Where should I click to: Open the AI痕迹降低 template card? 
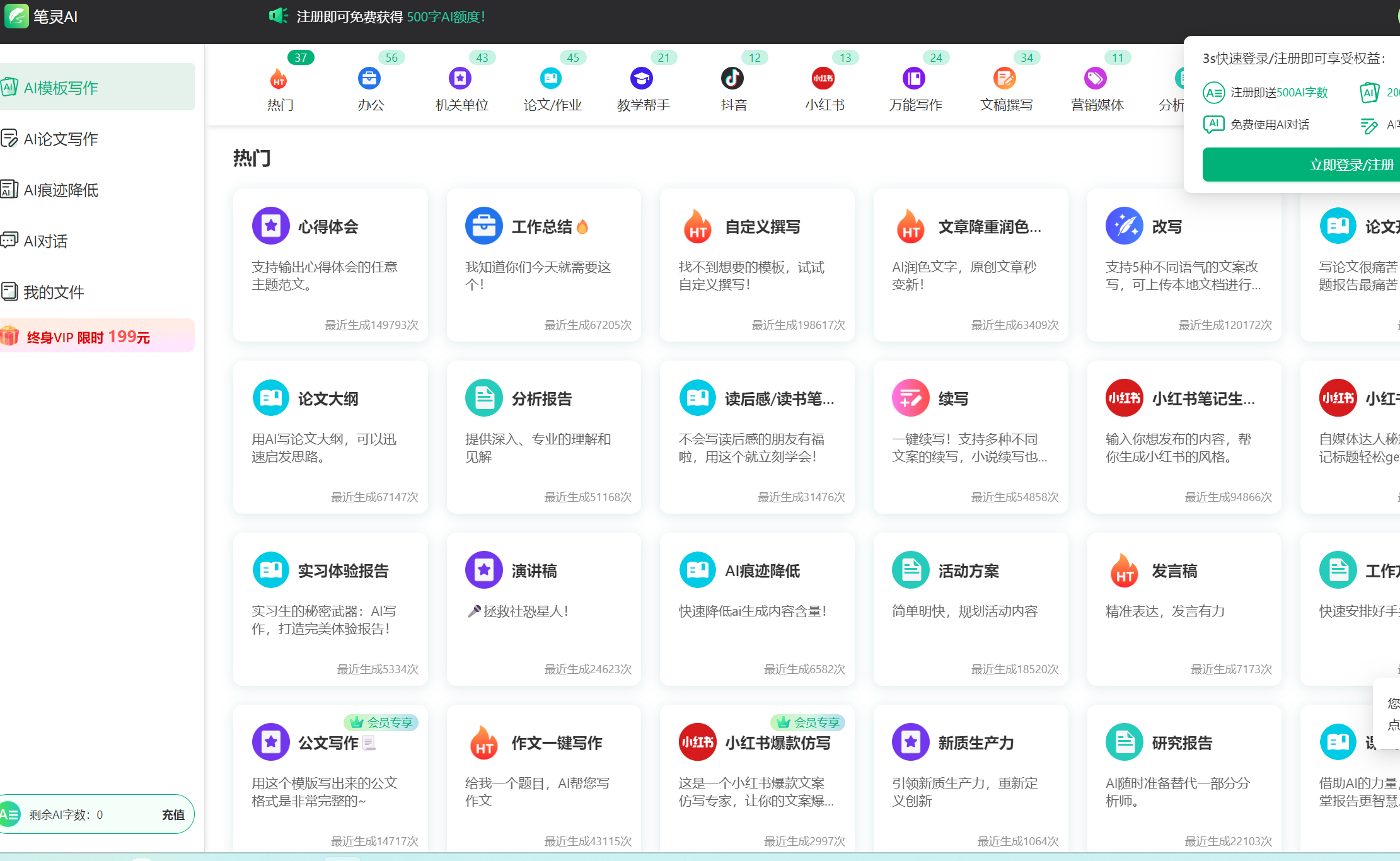point(757,609)
